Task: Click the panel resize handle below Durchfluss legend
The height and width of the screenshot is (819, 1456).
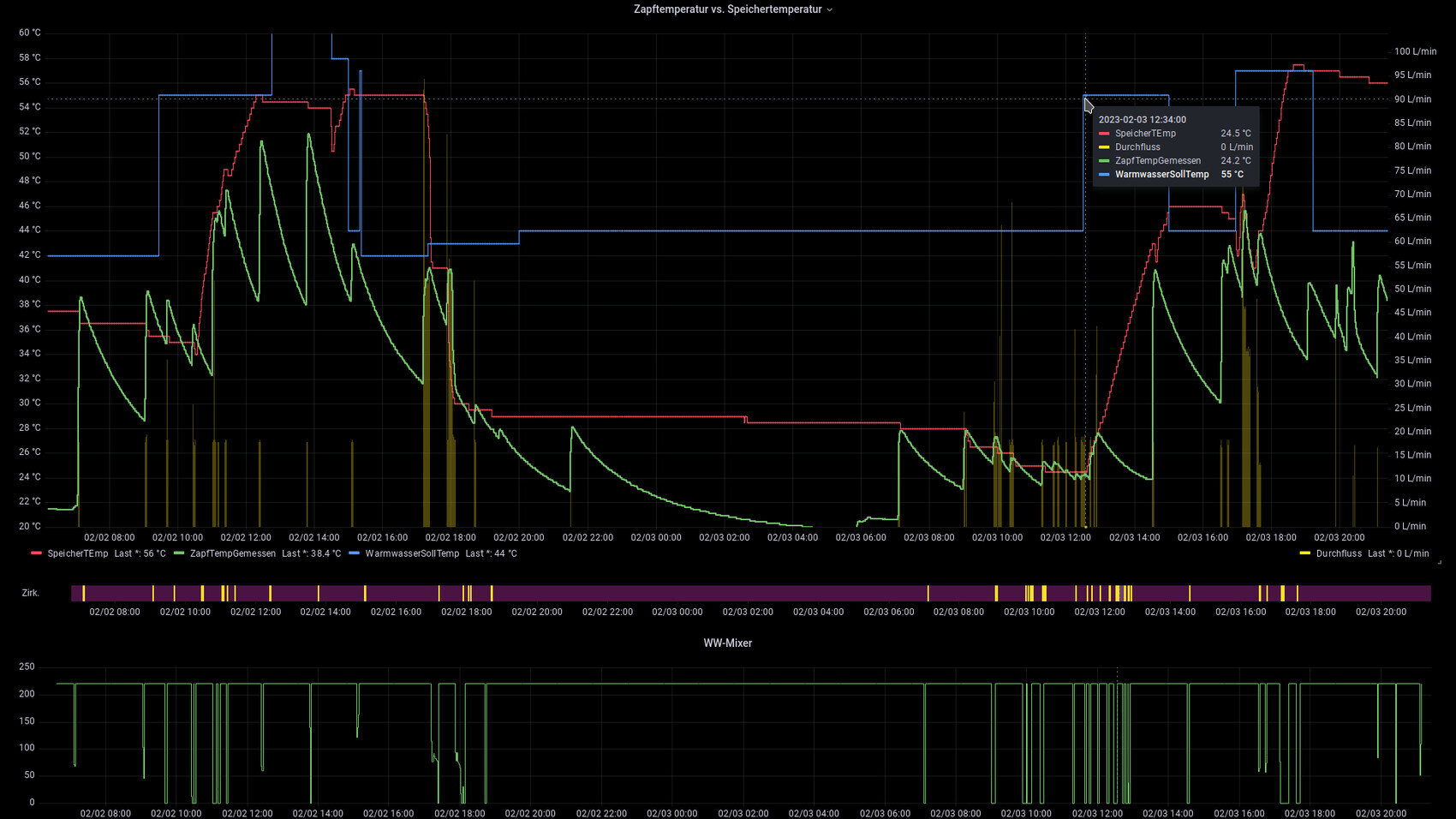Action: pos(1439,563)
